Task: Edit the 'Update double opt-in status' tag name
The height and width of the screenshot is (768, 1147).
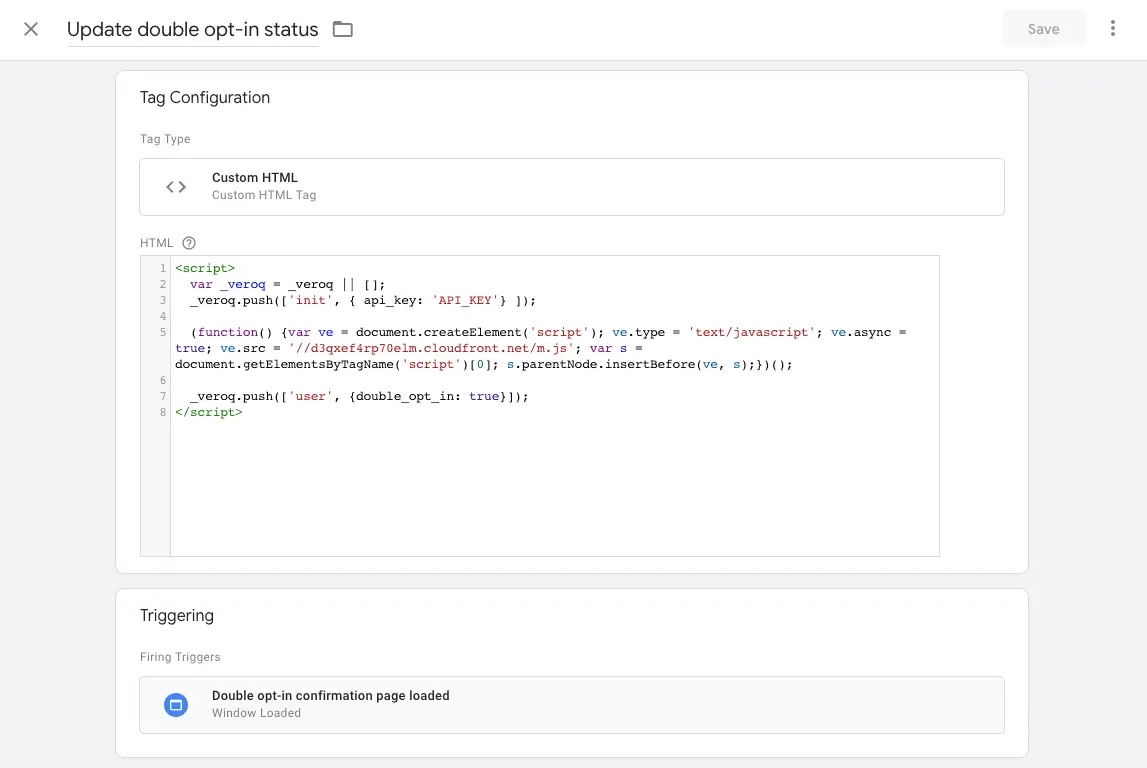Action: click(x=192, y=29)
